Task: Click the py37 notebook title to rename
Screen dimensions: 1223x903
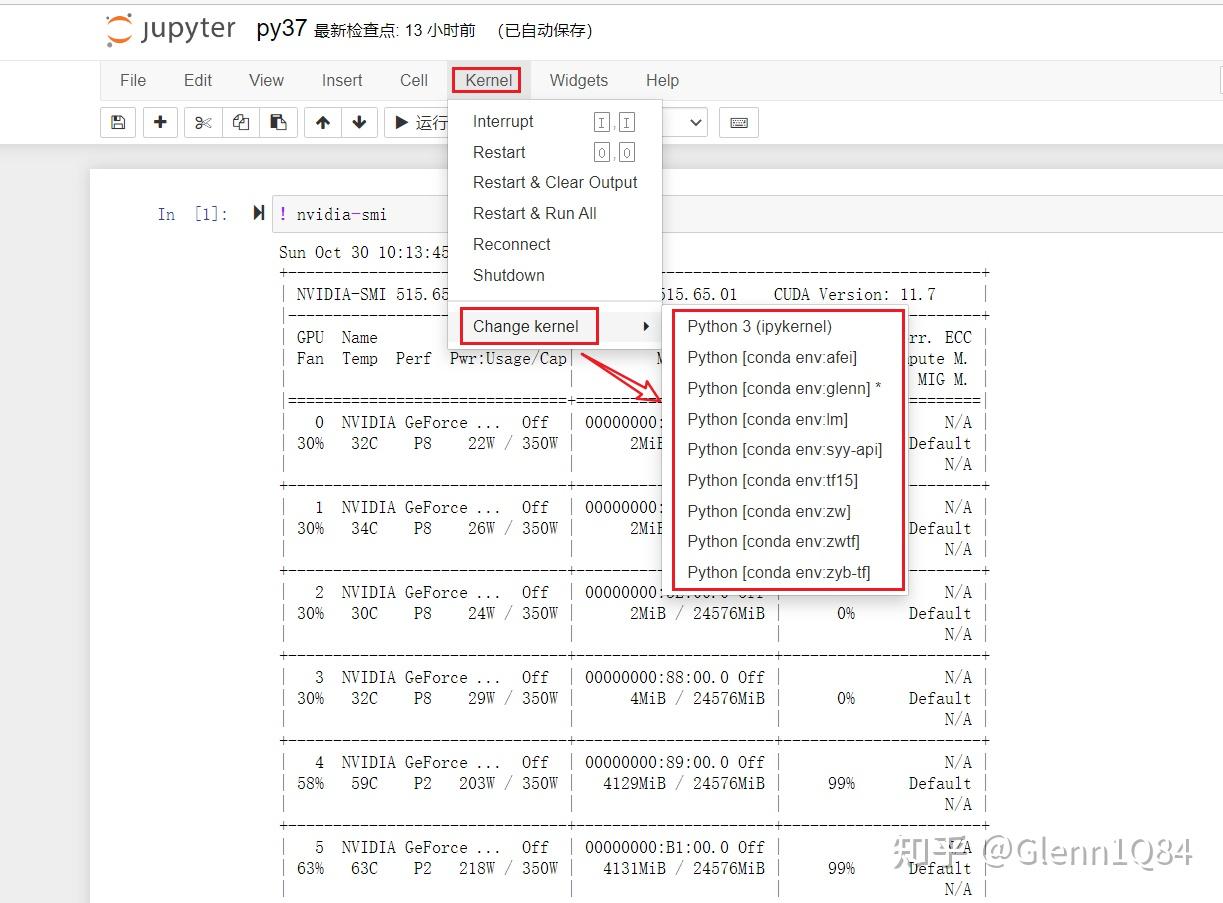Action: (281, 28)
